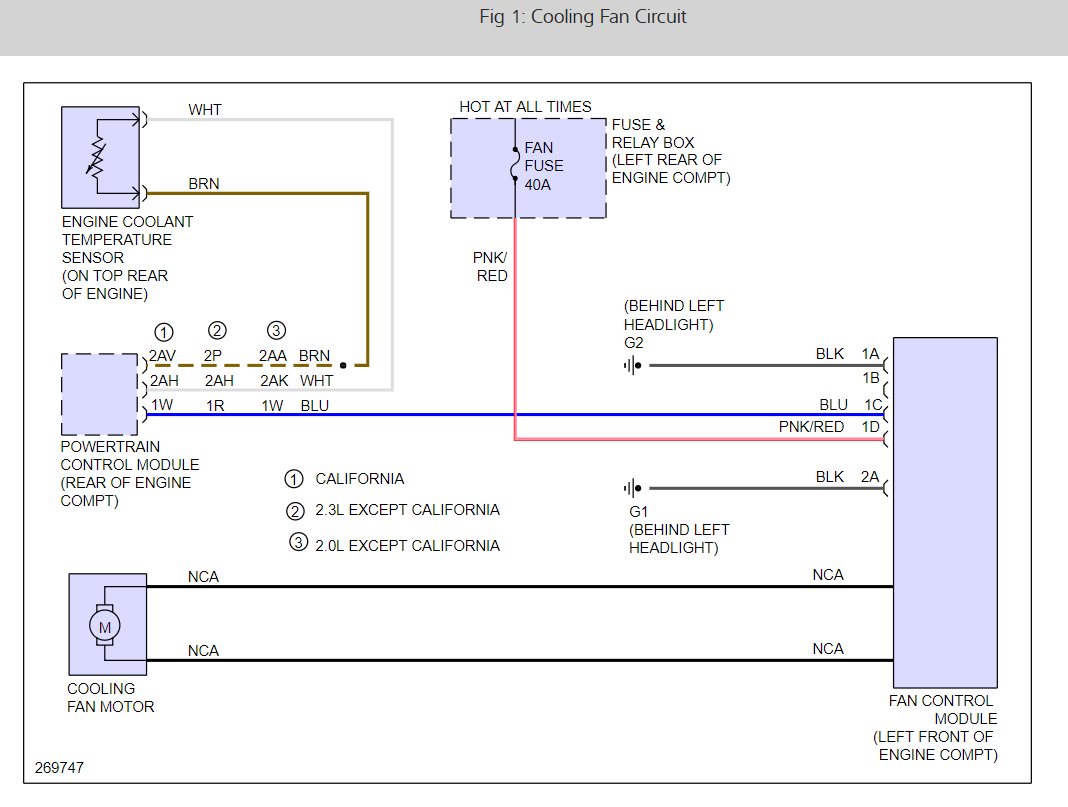Click circled 2 beside 2.3L legend entry
1068x807 pixels.
pos(294,511)
